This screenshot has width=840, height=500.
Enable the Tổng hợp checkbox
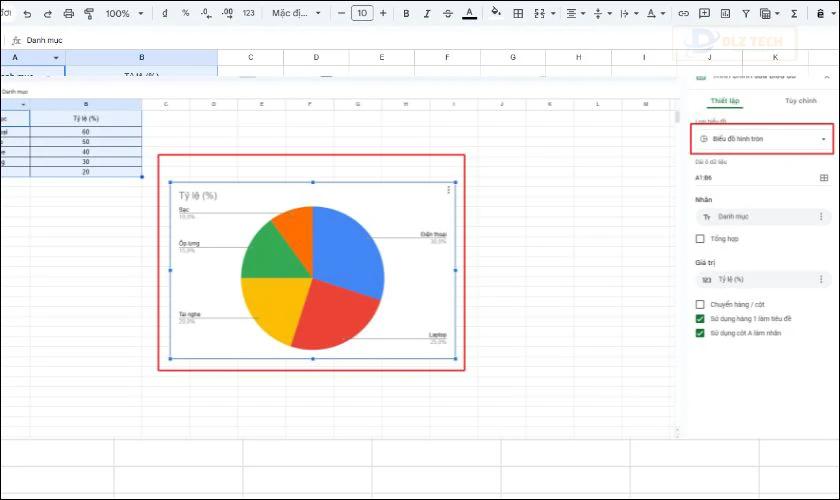[700, 238]
